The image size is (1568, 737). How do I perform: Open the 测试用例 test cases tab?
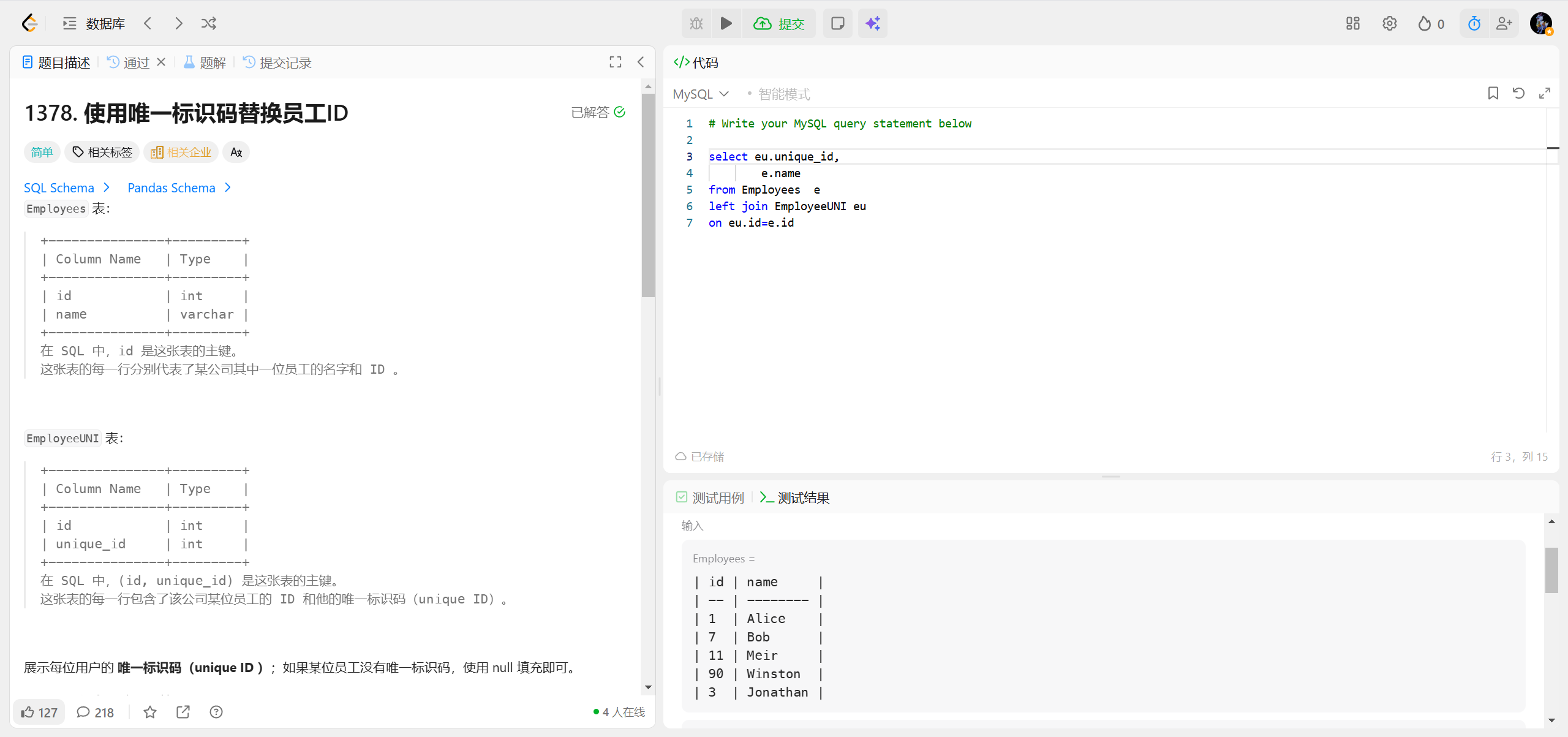[710, 497]
